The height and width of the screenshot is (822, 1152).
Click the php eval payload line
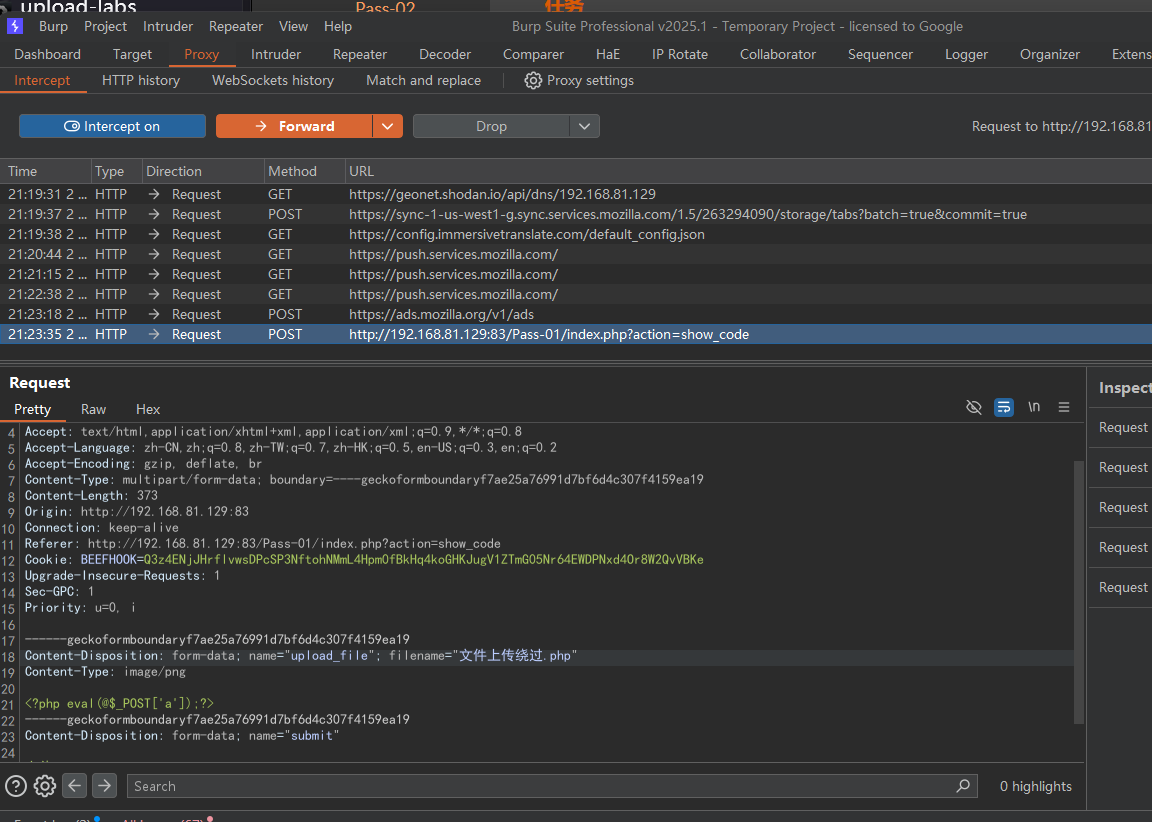tap(119, 704)
